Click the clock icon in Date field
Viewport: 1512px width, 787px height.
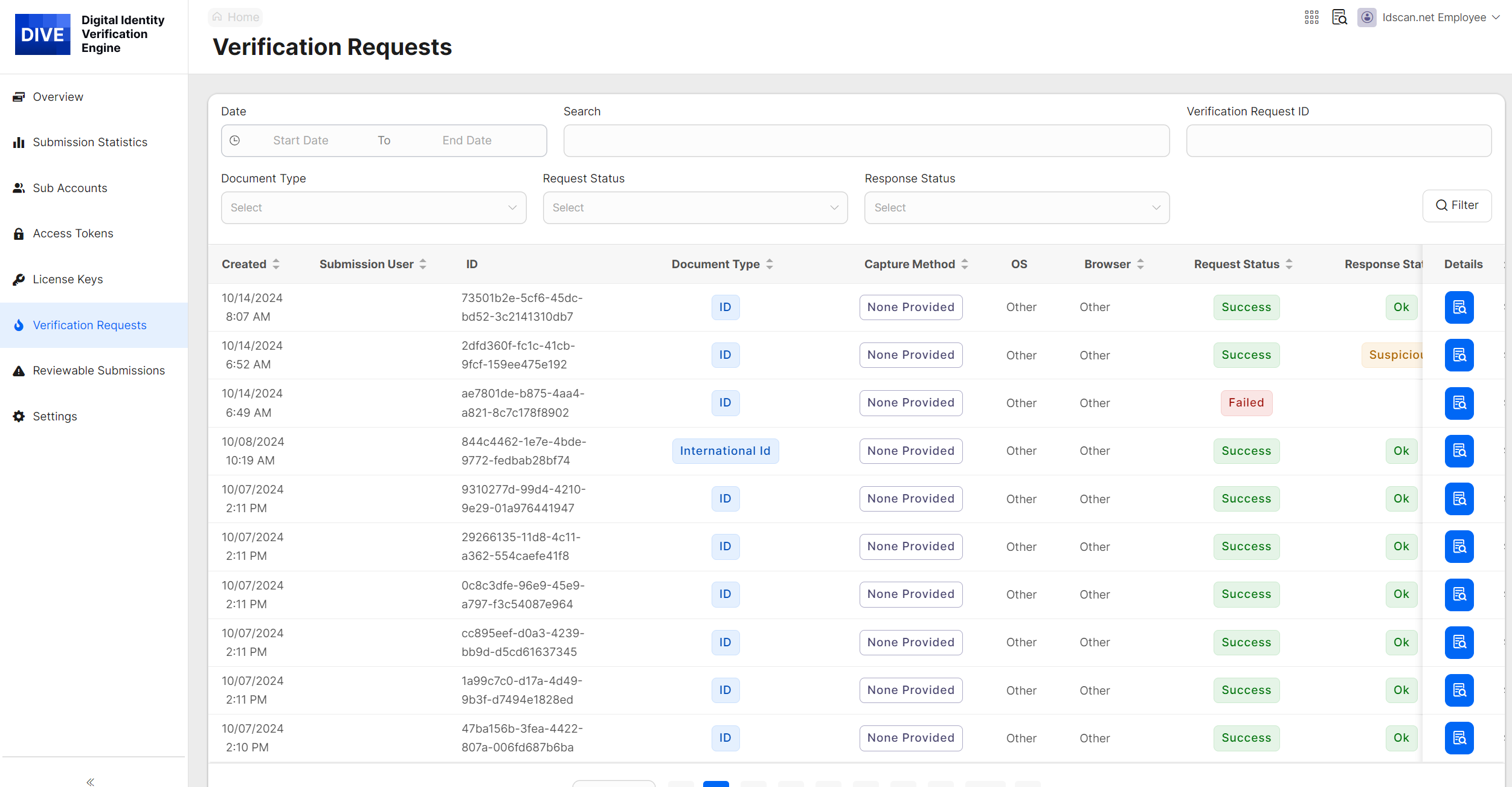pyautogui.click(x=235, y=141)
